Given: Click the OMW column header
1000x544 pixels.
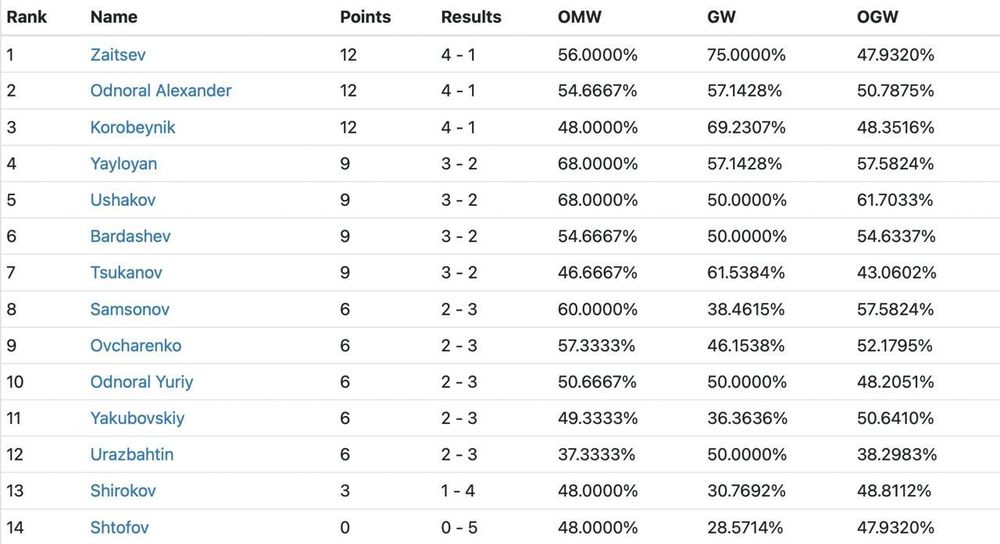Looking at the screenshot, I should pyautogui.click(x=580, y=17).
